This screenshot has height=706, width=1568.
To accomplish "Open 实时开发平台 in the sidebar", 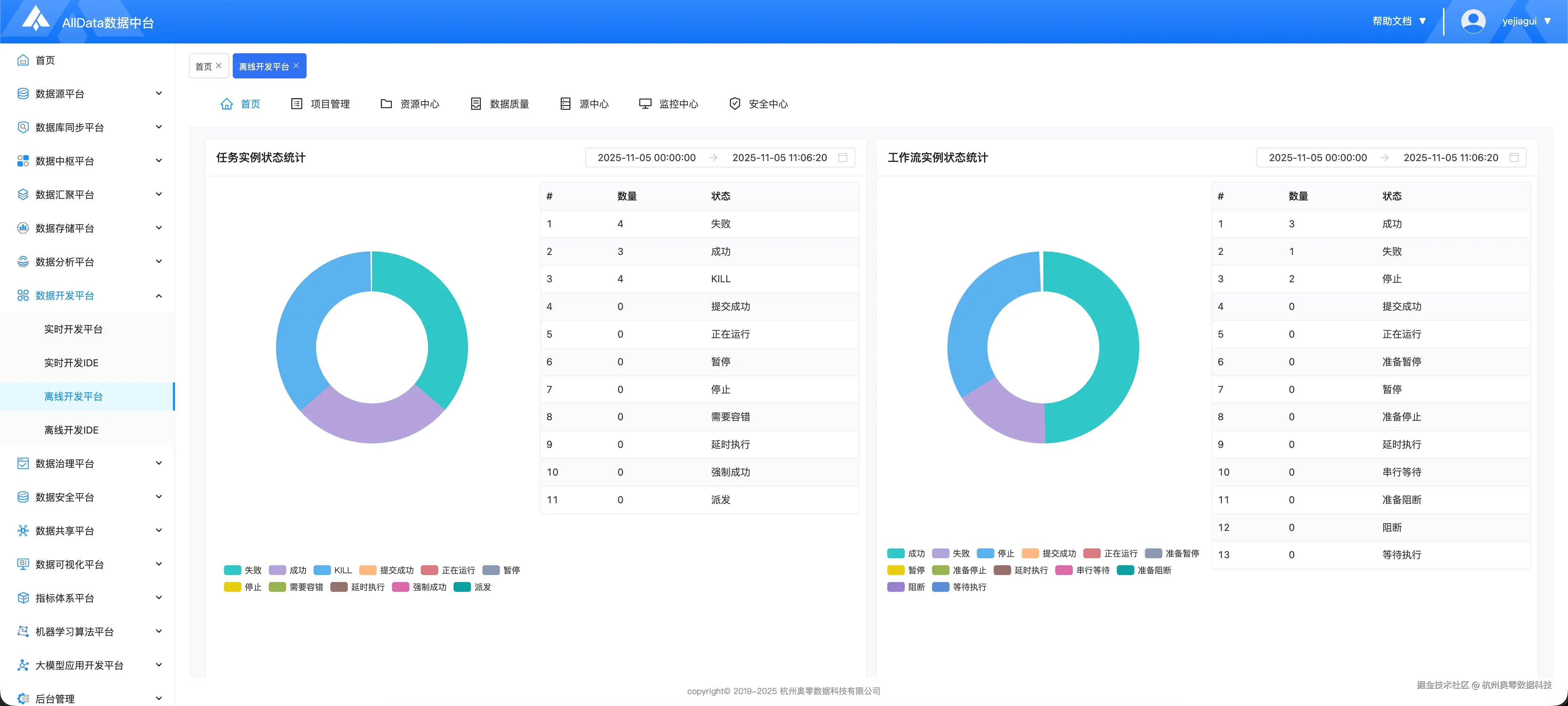I will pyautogui.click(x=73, y=329).
